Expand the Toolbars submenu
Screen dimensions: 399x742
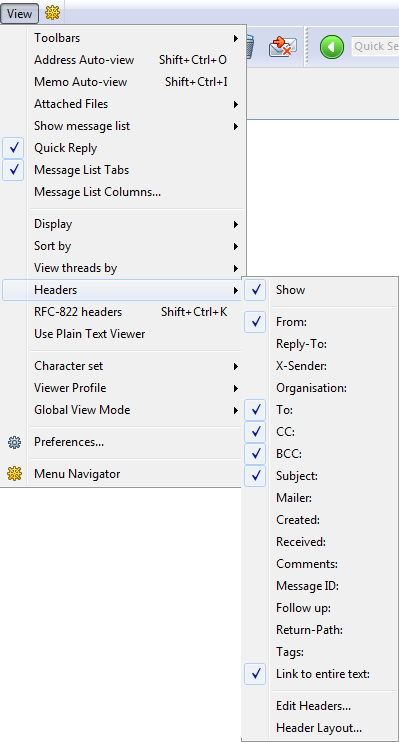[123, 38]
